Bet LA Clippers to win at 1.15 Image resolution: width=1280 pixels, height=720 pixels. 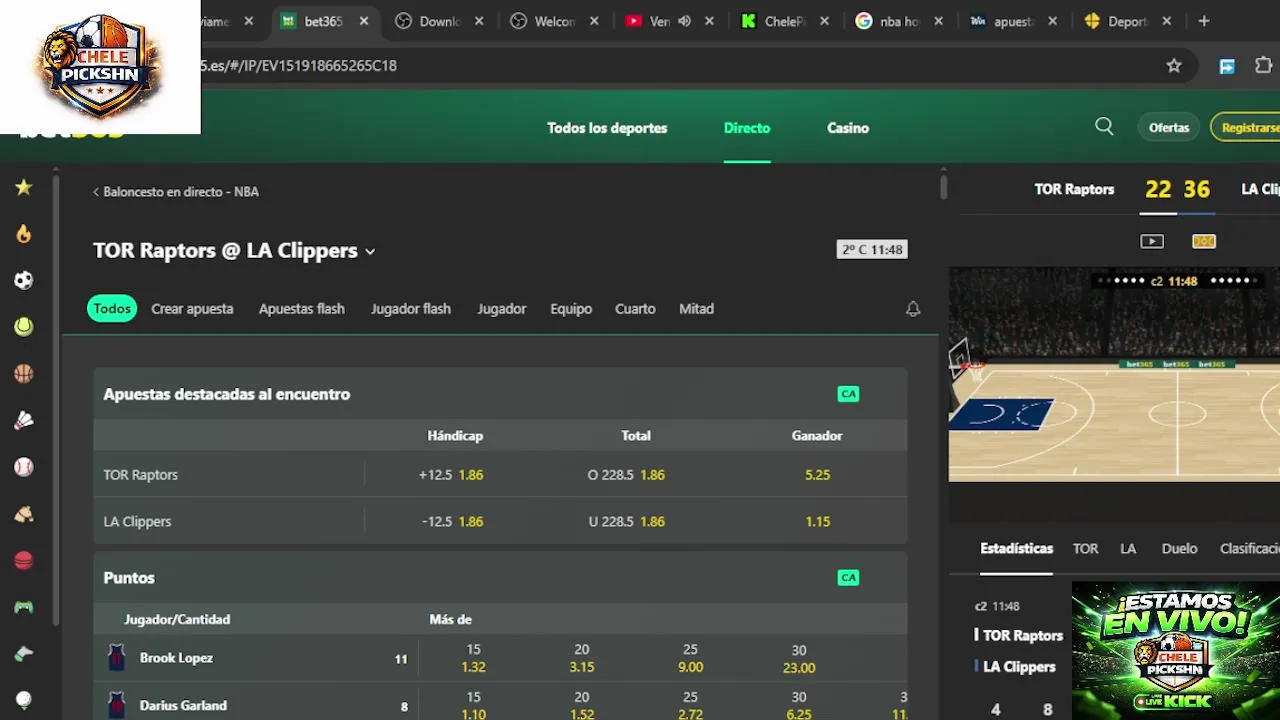pos(817,521)
